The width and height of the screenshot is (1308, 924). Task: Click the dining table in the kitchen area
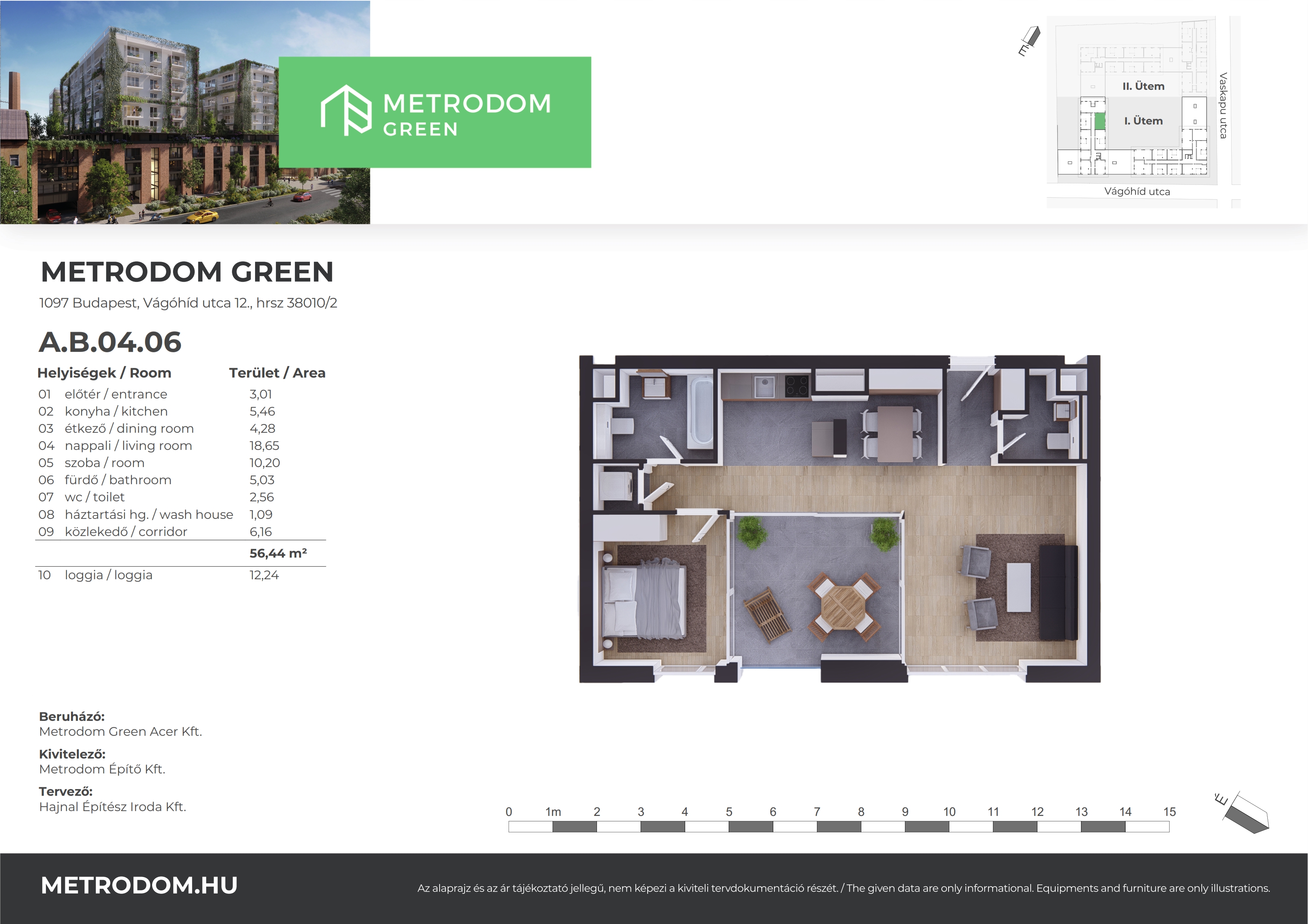tap(895, 434)
